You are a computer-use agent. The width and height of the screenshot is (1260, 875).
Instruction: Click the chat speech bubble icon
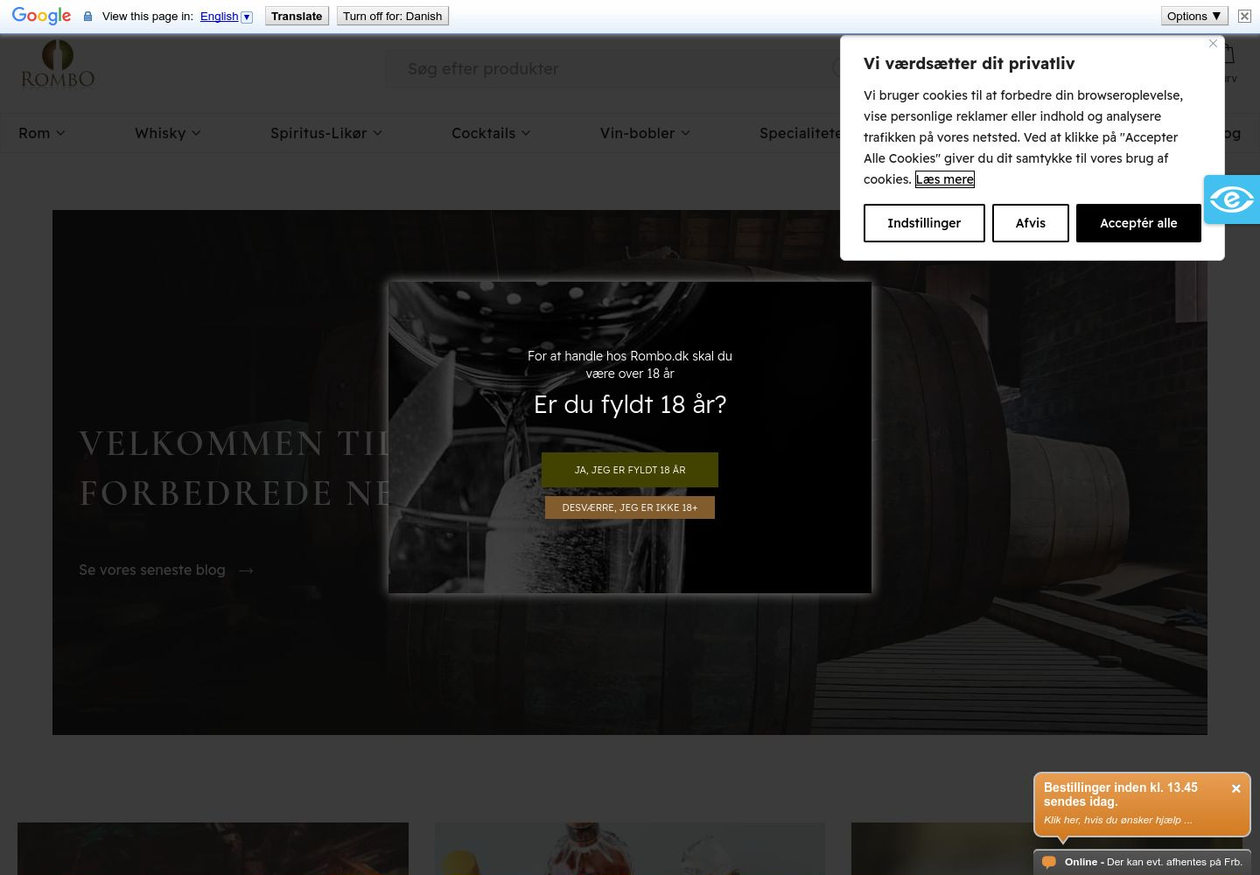1048,862
